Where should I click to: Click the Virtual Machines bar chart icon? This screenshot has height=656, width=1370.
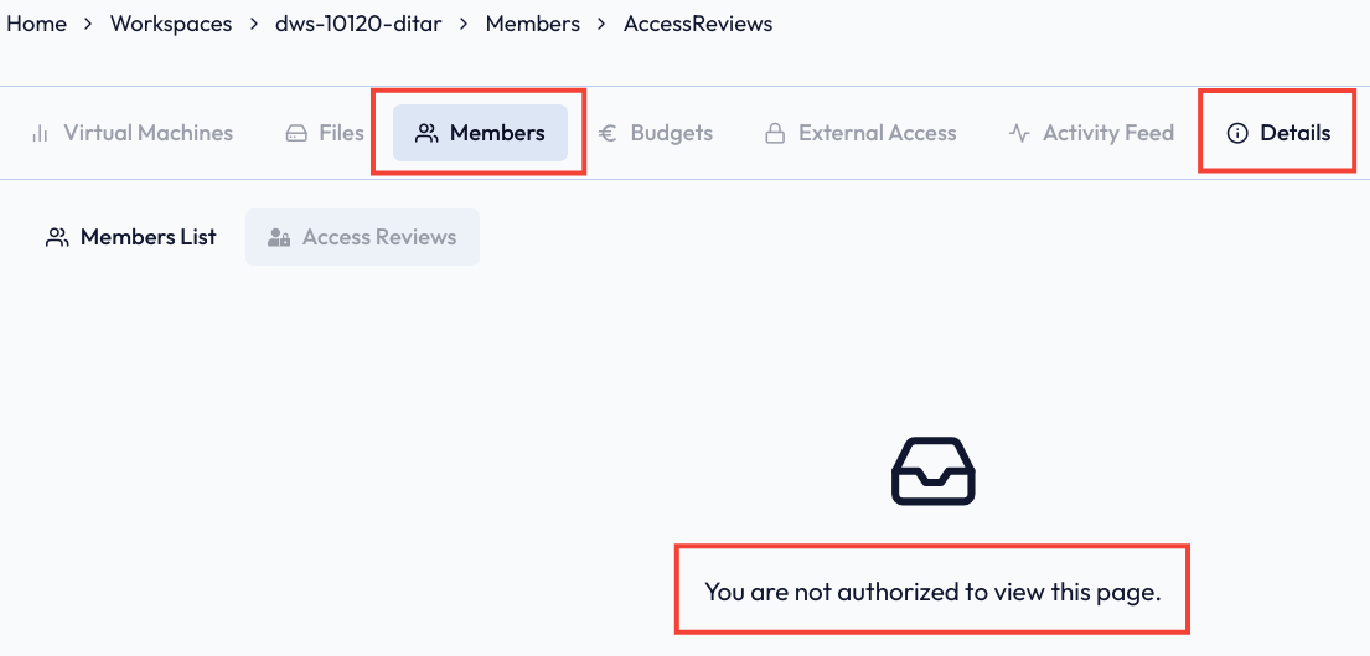point(40,133)
